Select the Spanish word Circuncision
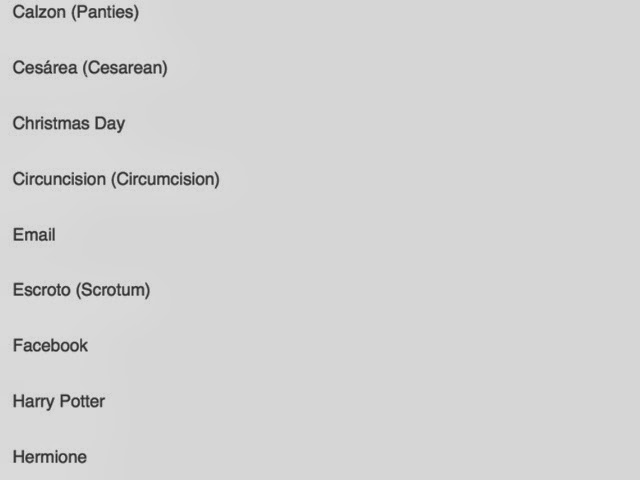This screenshot has height=480, width=640. 59,179
